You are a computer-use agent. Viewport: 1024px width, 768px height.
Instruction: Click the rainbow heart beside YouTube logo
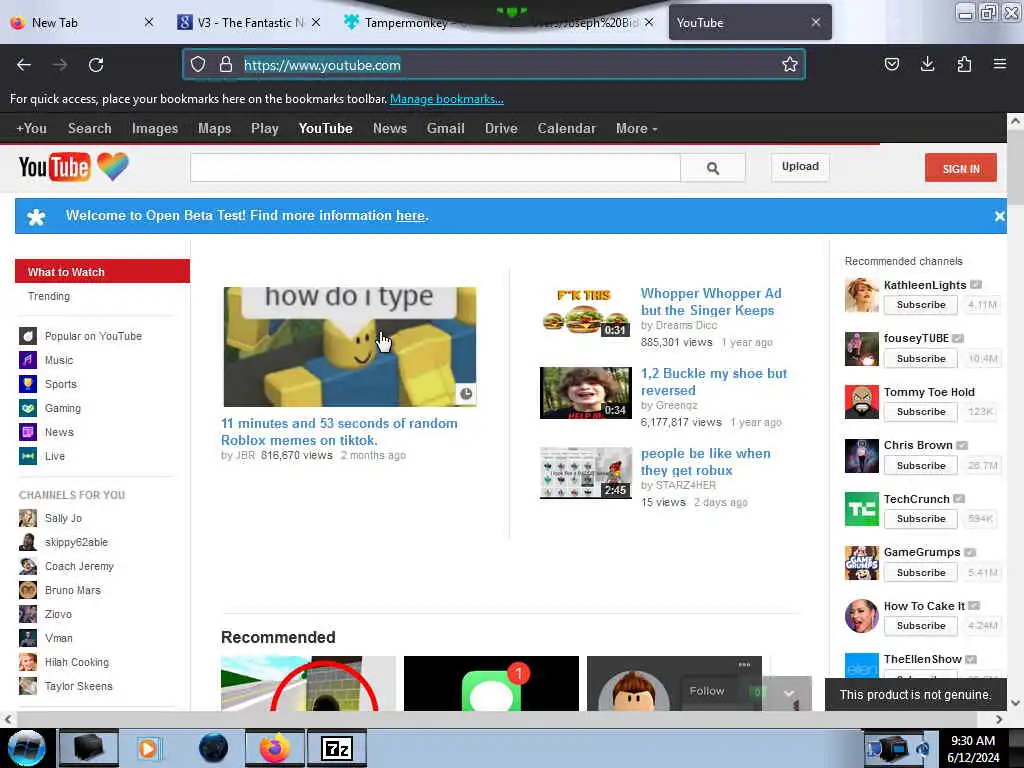(x=113, y=167)
